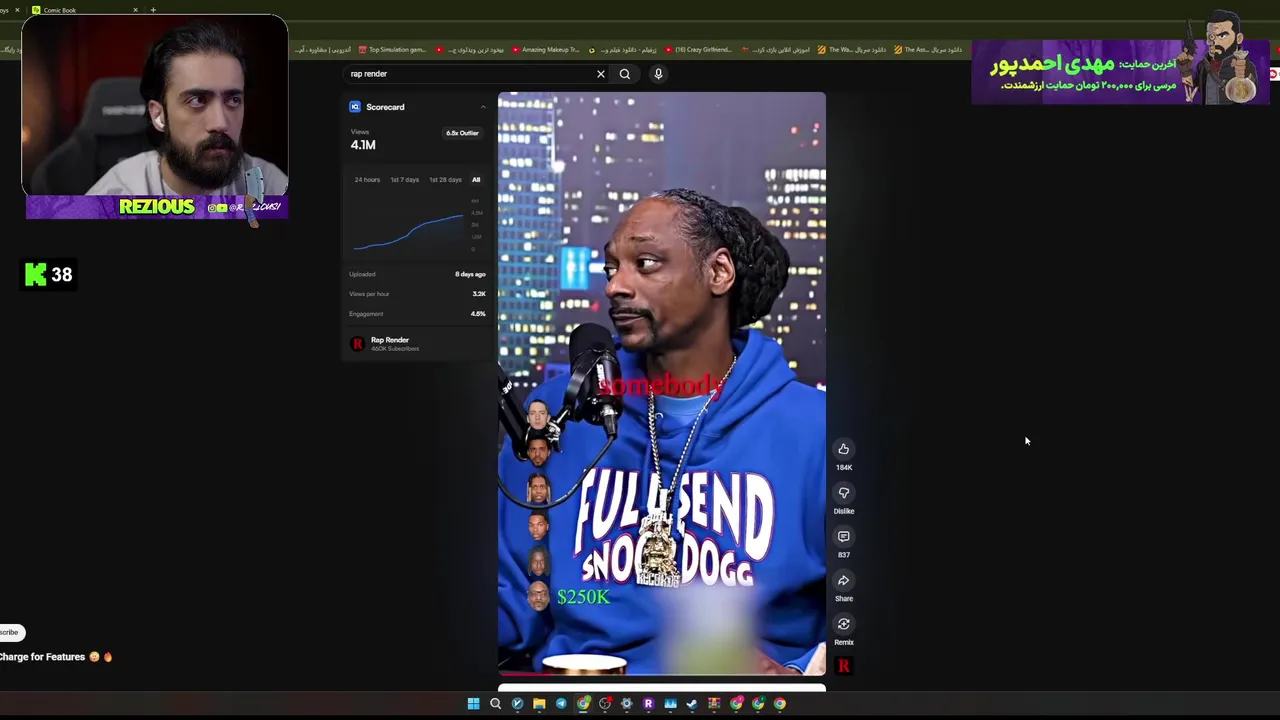
Task: Click the 4.8% engagement value
Action: [478, 314]
